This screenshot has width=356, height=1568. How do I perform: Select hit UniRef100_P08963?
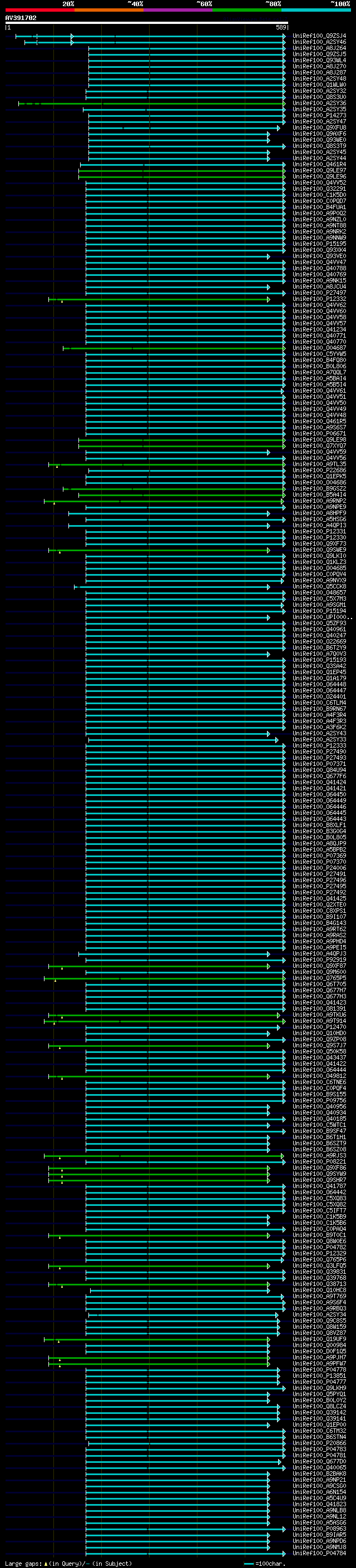pos(319,1529)
